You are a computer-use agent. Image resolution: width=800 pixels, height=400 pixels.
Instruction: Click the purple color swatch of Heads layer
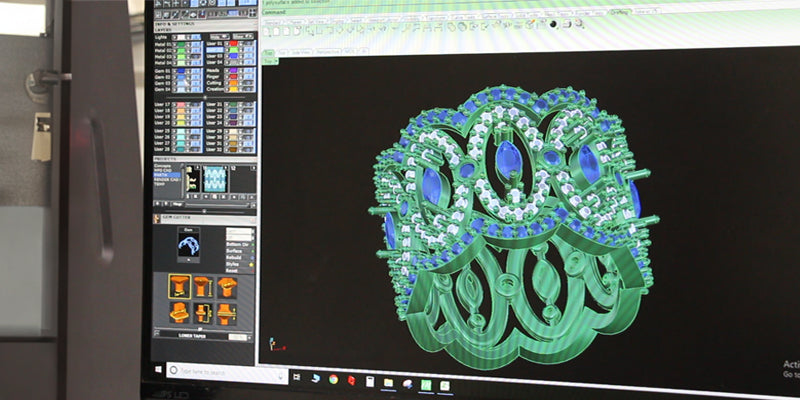(x=233, y=70)
